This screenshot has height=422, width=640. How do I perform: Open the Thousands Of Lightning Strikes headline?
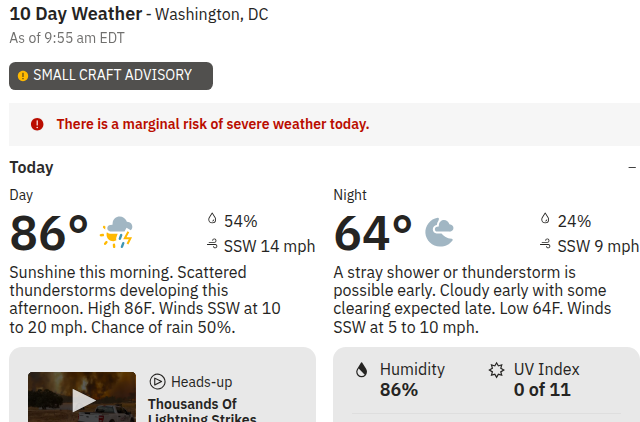pyautogui.click(x=202, y=410)
